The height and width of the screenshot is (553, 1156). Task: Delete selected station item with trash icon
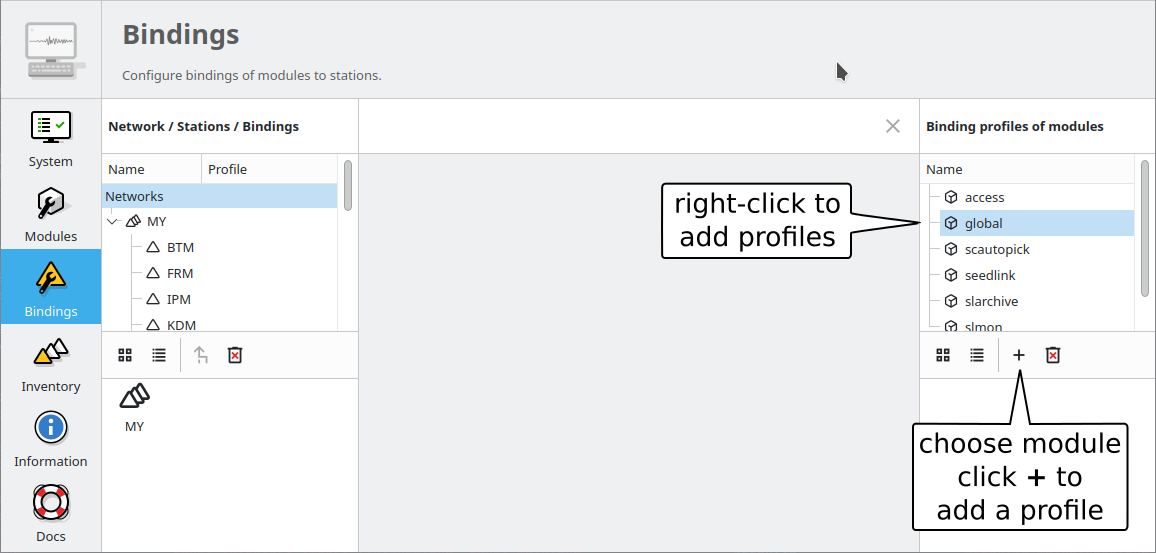pyautogui.click(x=235, y=355)
